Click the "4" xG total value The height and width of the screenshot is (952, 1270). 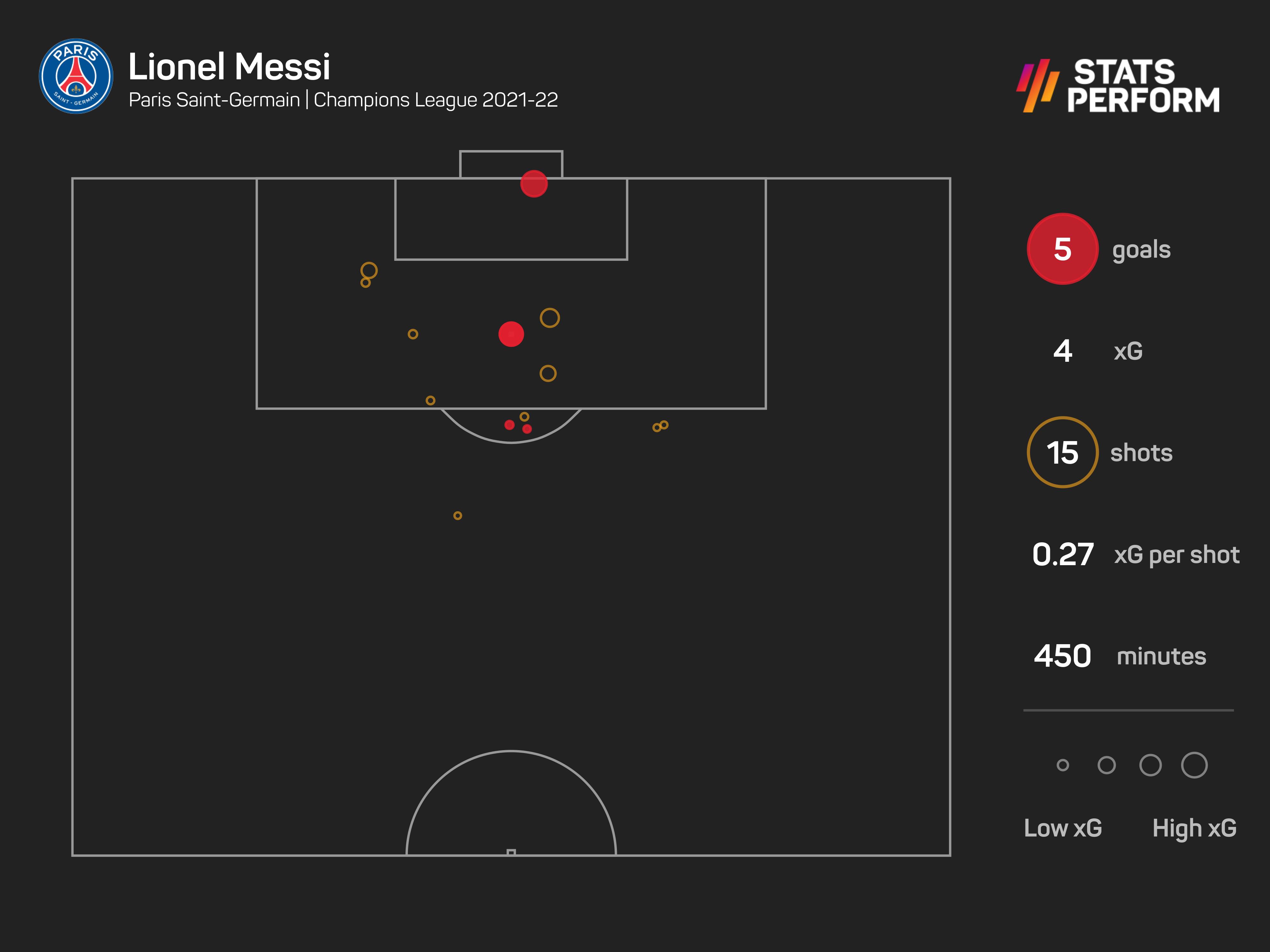pos(1063,351)
